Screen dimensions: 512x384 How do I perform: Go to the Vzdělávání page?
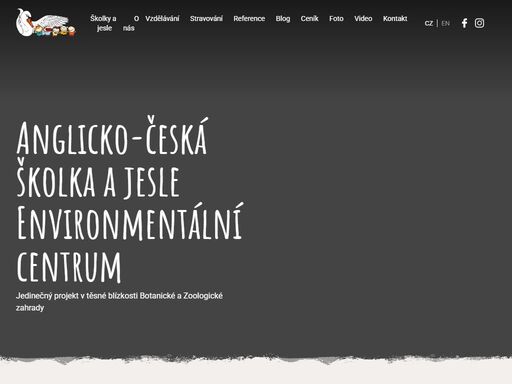[x=162, y=19]
